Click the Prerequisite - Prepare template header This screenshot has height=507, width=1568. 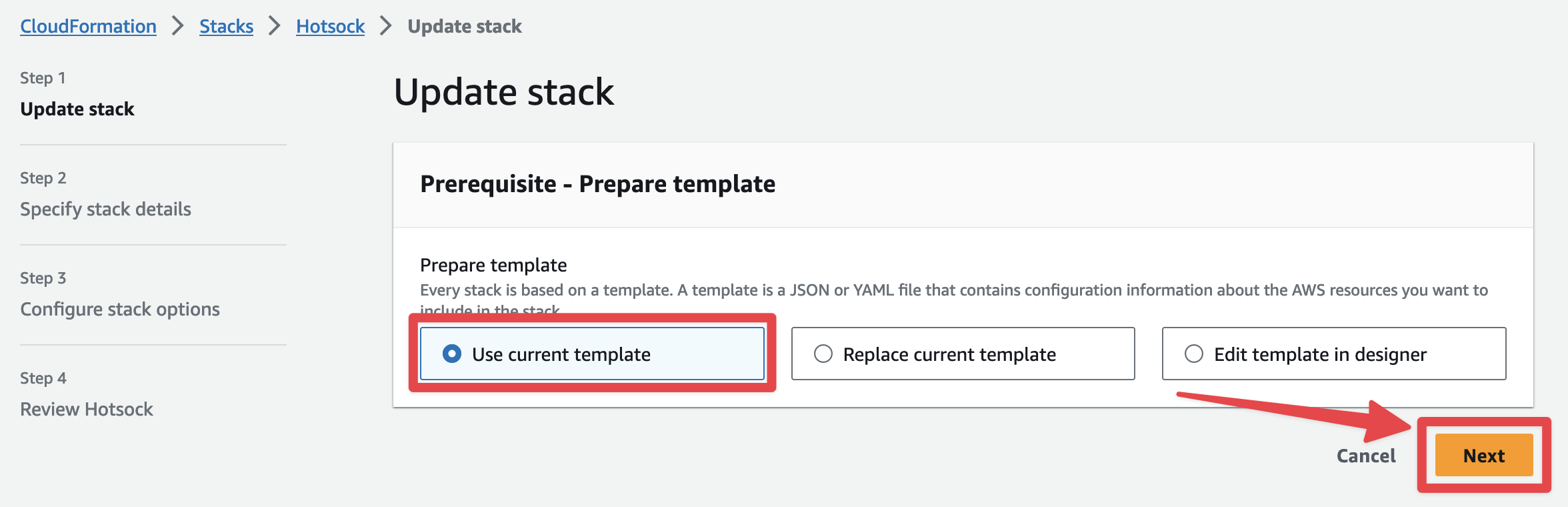(x=597, y=183)
